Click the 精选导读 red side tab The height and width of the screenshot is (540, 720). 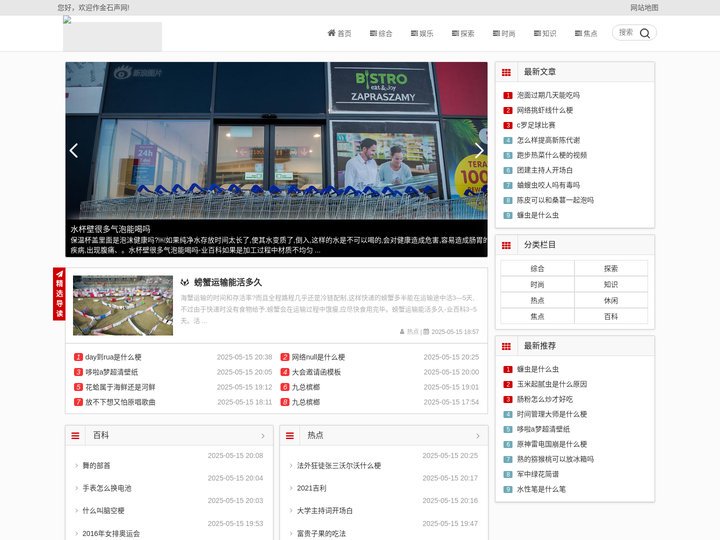(59, 293)
